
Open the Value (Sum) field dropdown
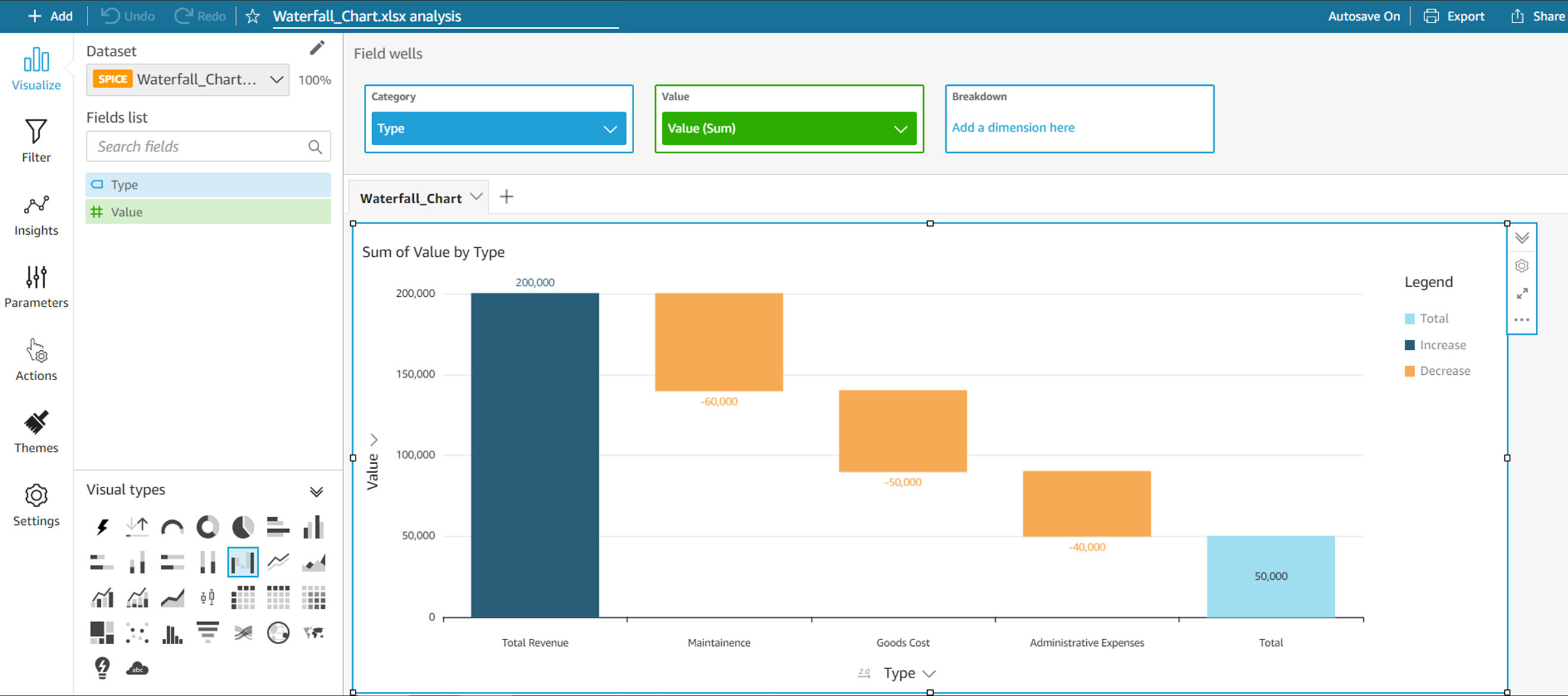click(900, 129)
